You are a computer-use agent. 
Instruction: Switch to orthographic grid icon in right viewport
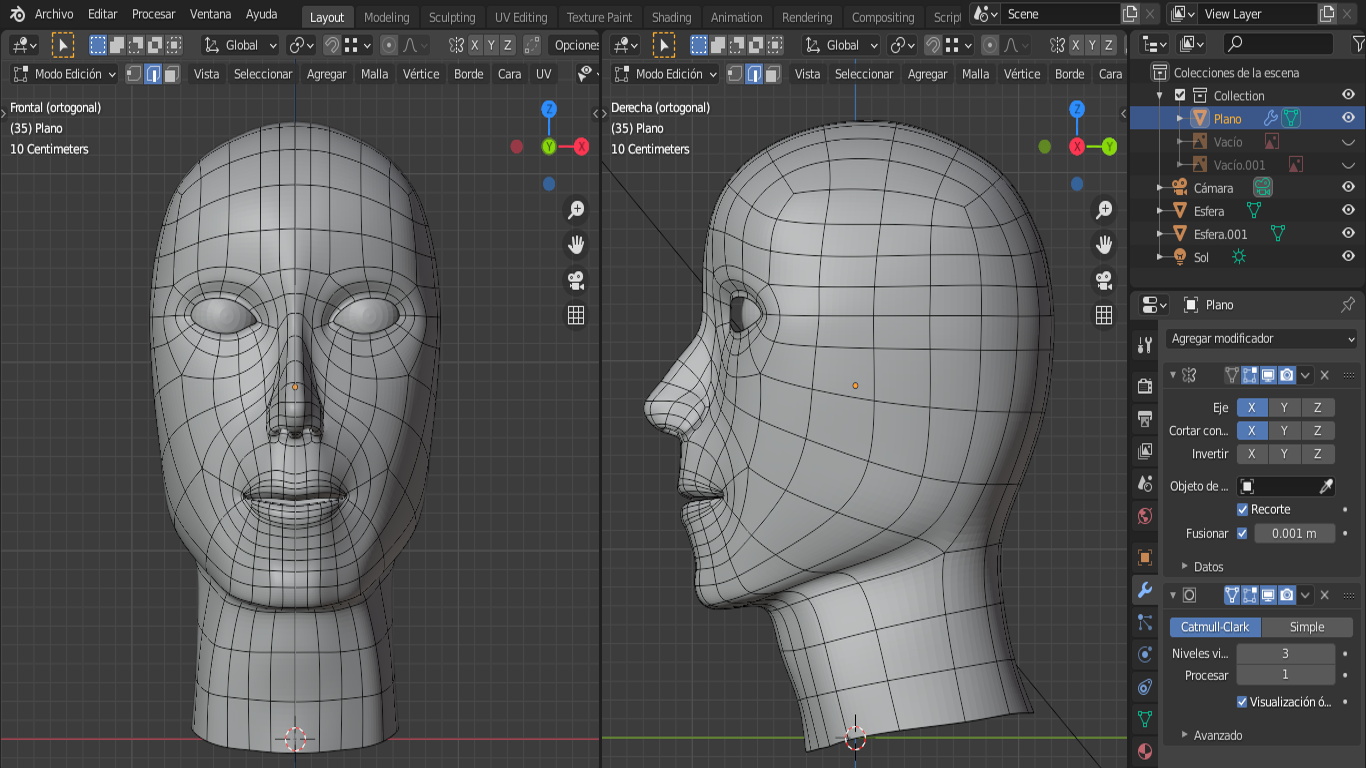(x=1104, y=315)
